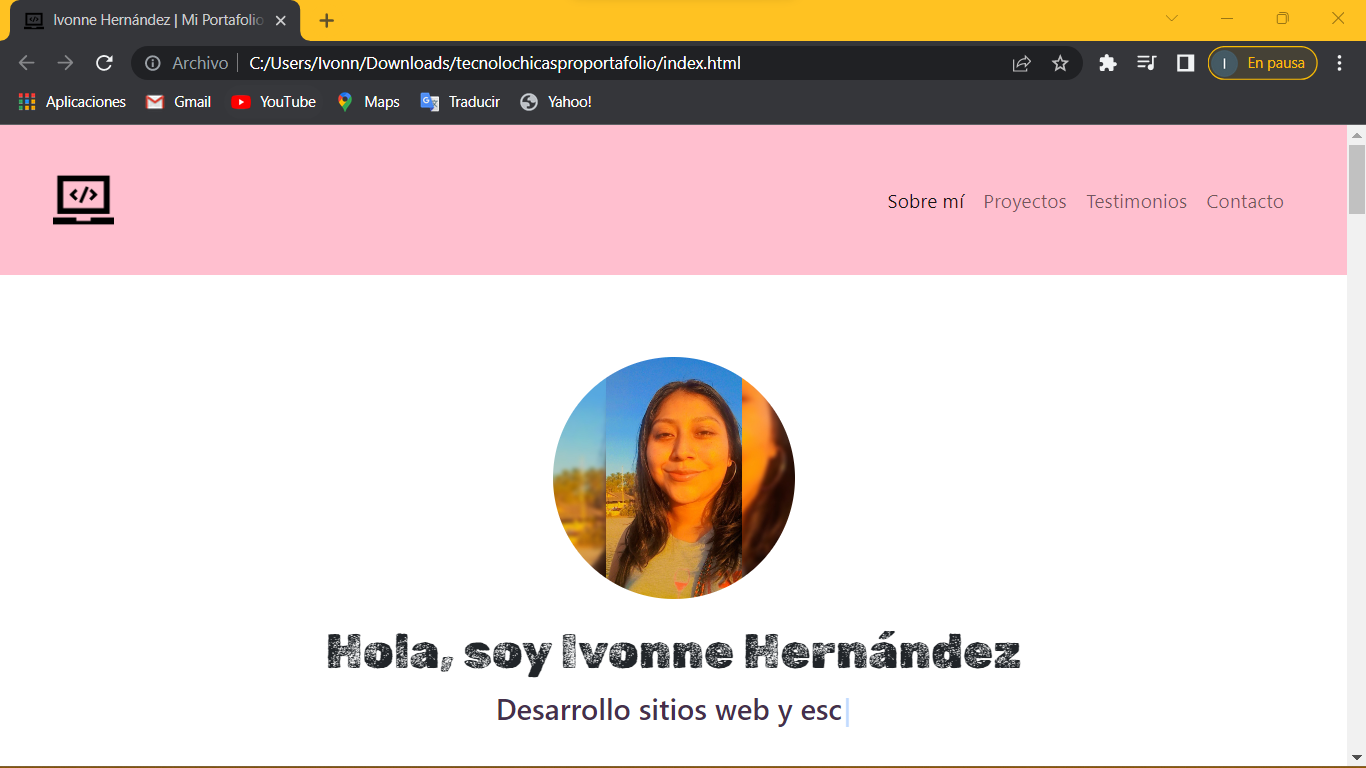Select the code logo in the page header
The height and width of the screenshot is (768, 1366).
(83, 200)
